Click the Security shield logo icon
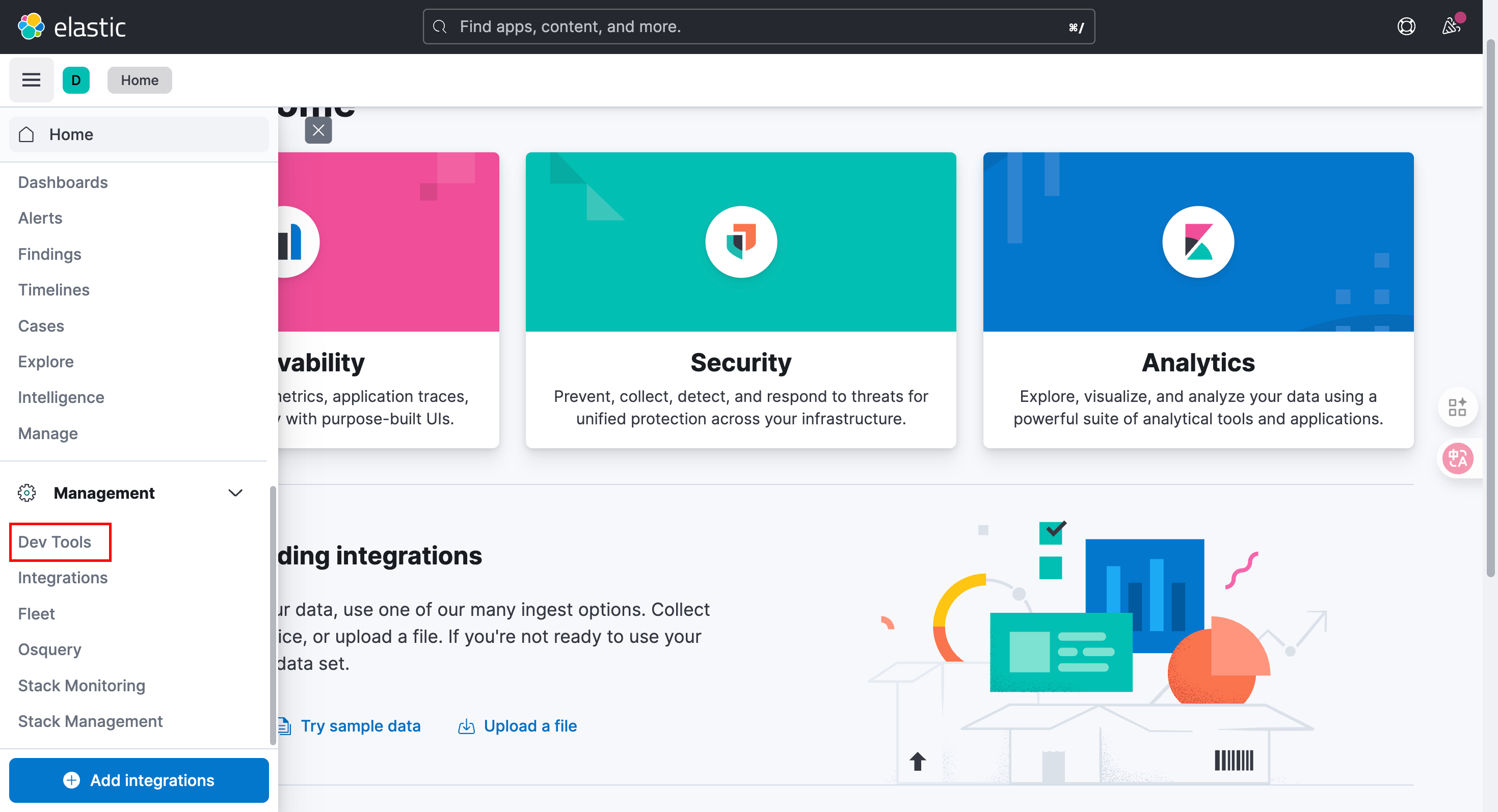 click(x=741, y=241)
